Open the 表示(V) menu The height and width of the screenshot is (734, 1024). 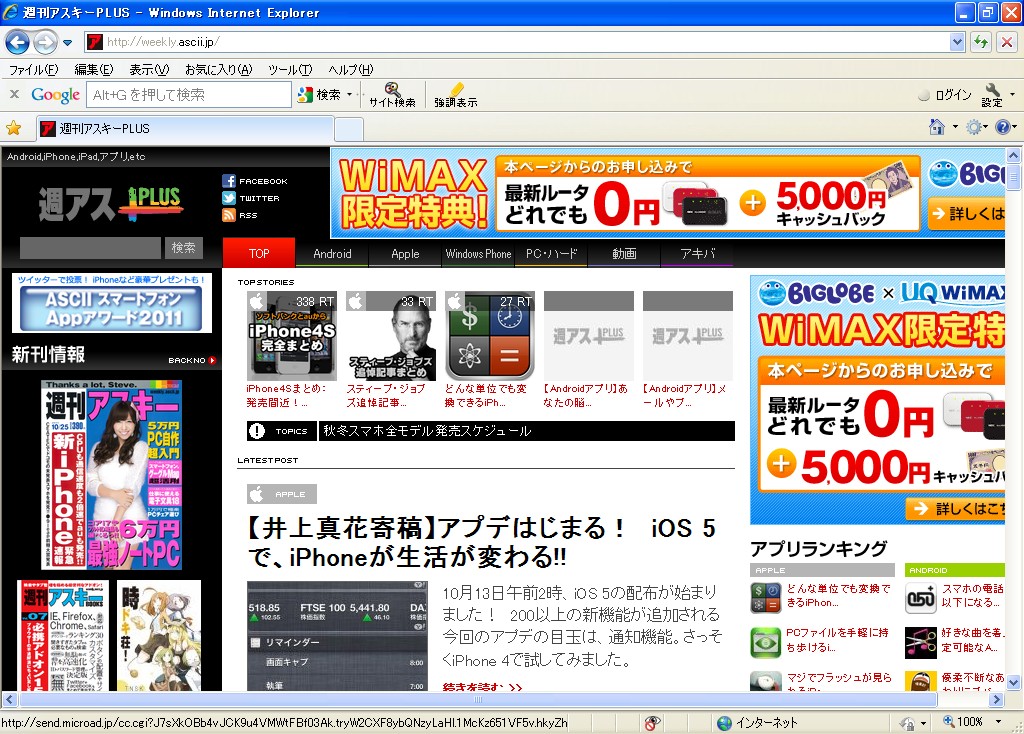(149, 69)
